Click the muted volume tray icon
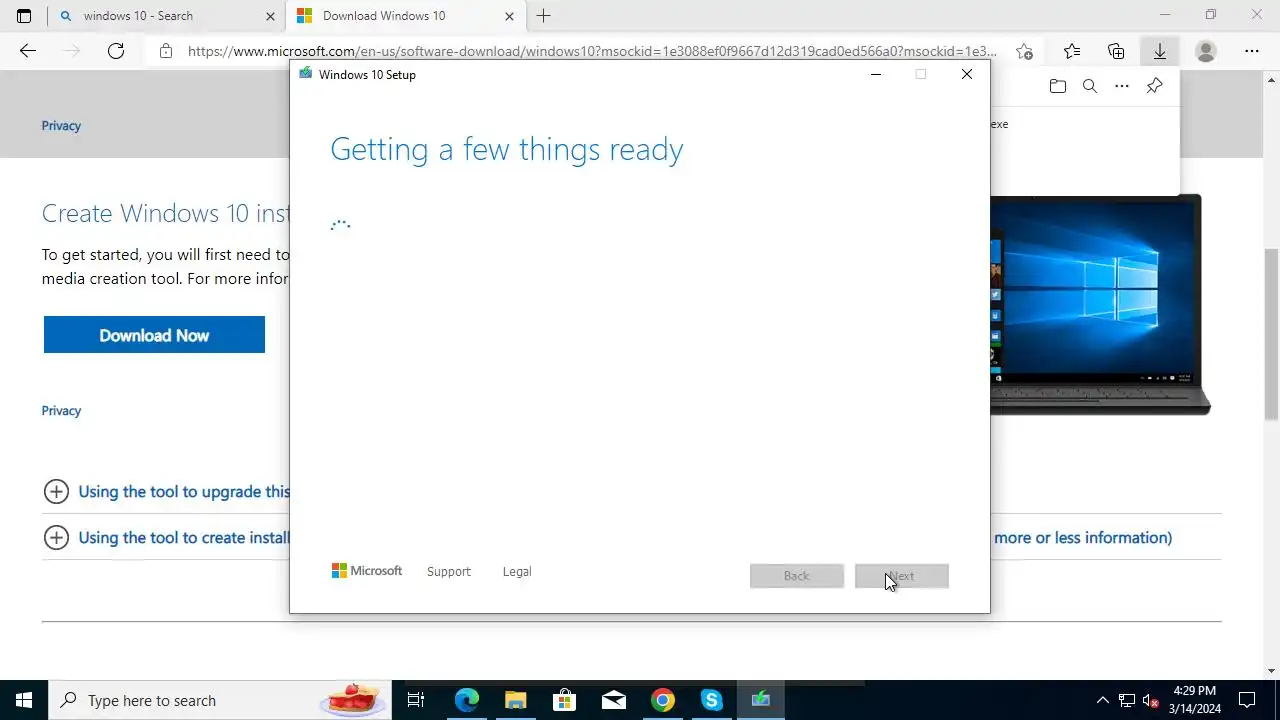The height and width of the screenshot is (720, 1280). [1151, 700]
